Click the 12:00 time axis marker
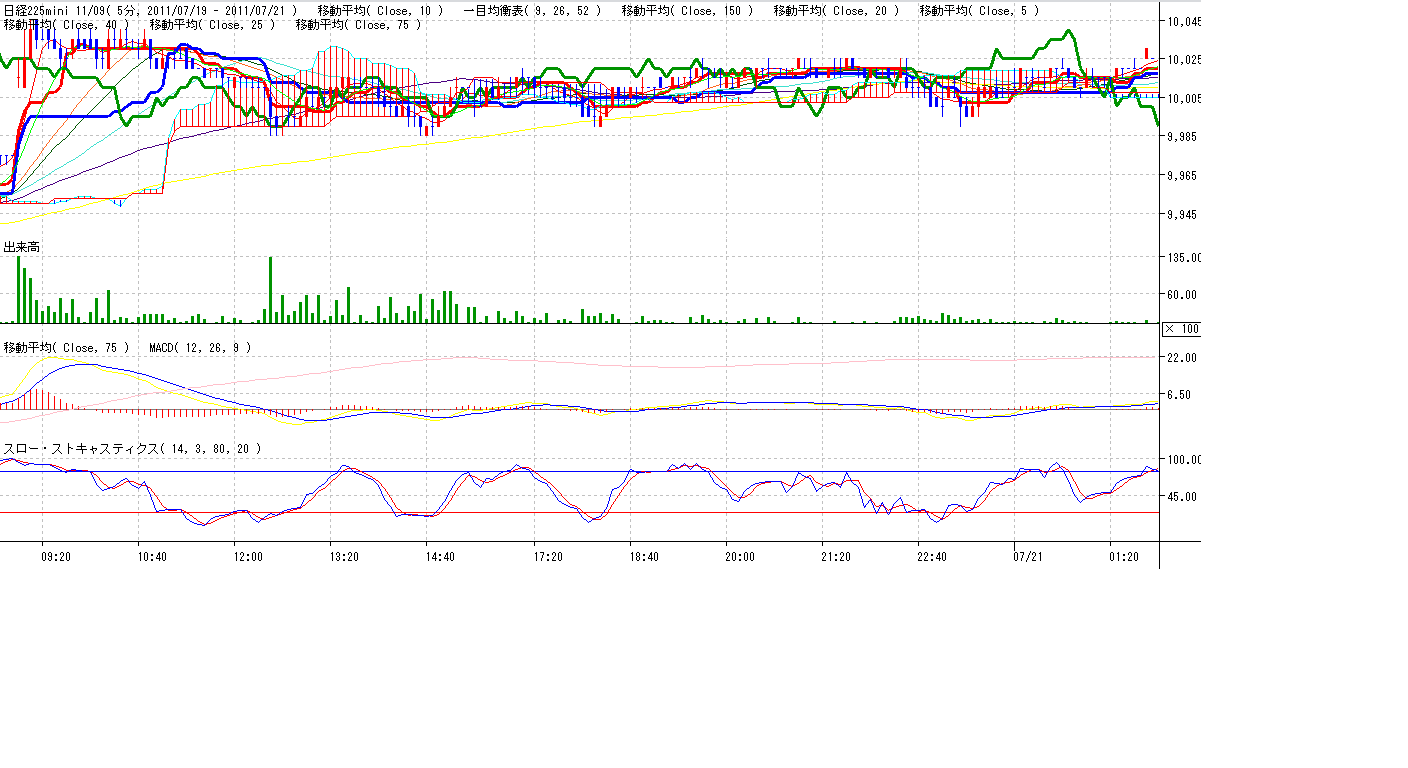 247,557
